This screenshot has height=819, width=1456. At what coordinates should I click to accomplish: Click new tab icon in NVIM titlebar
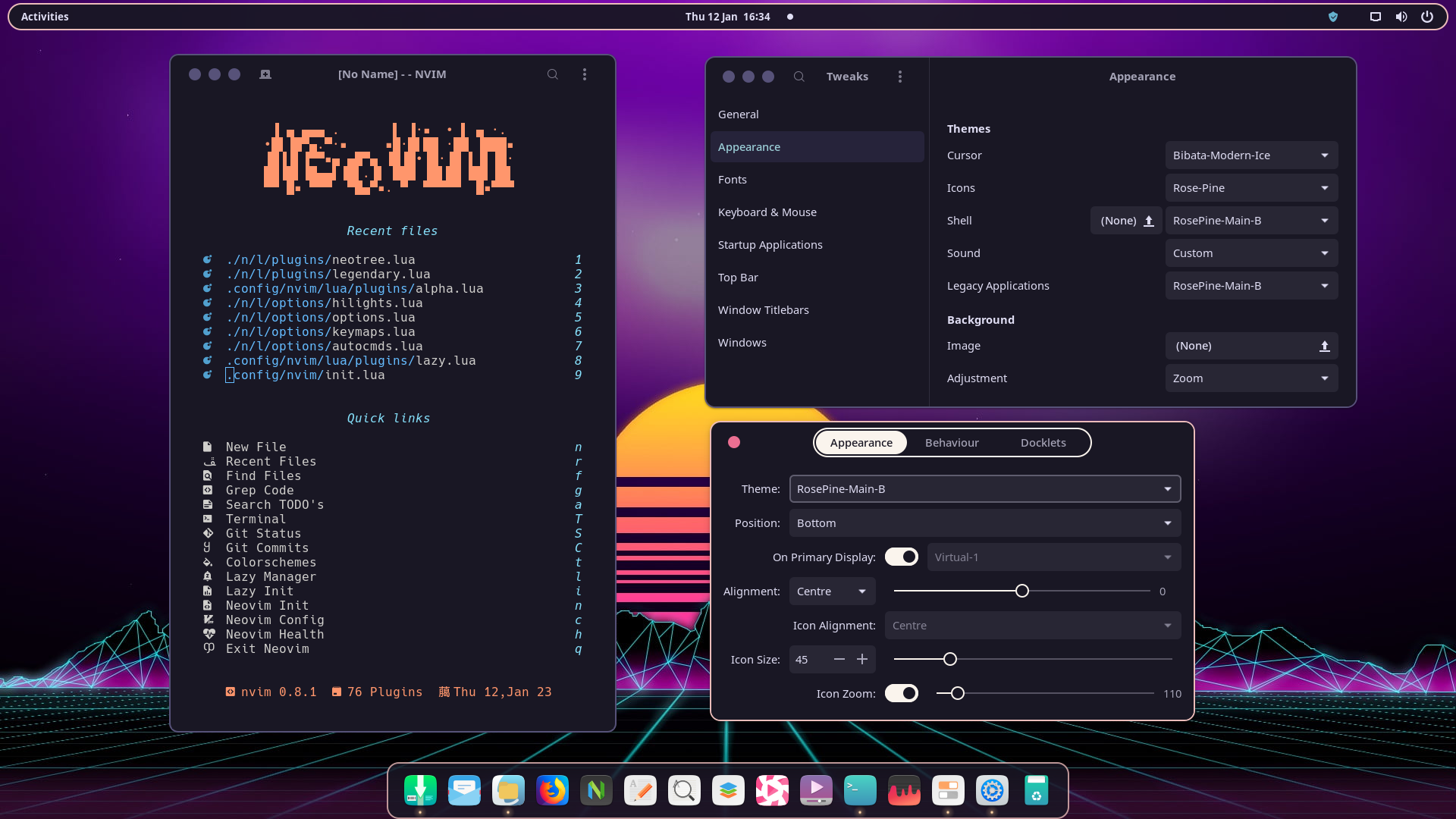pyautogui.click(x=265, y=74)
